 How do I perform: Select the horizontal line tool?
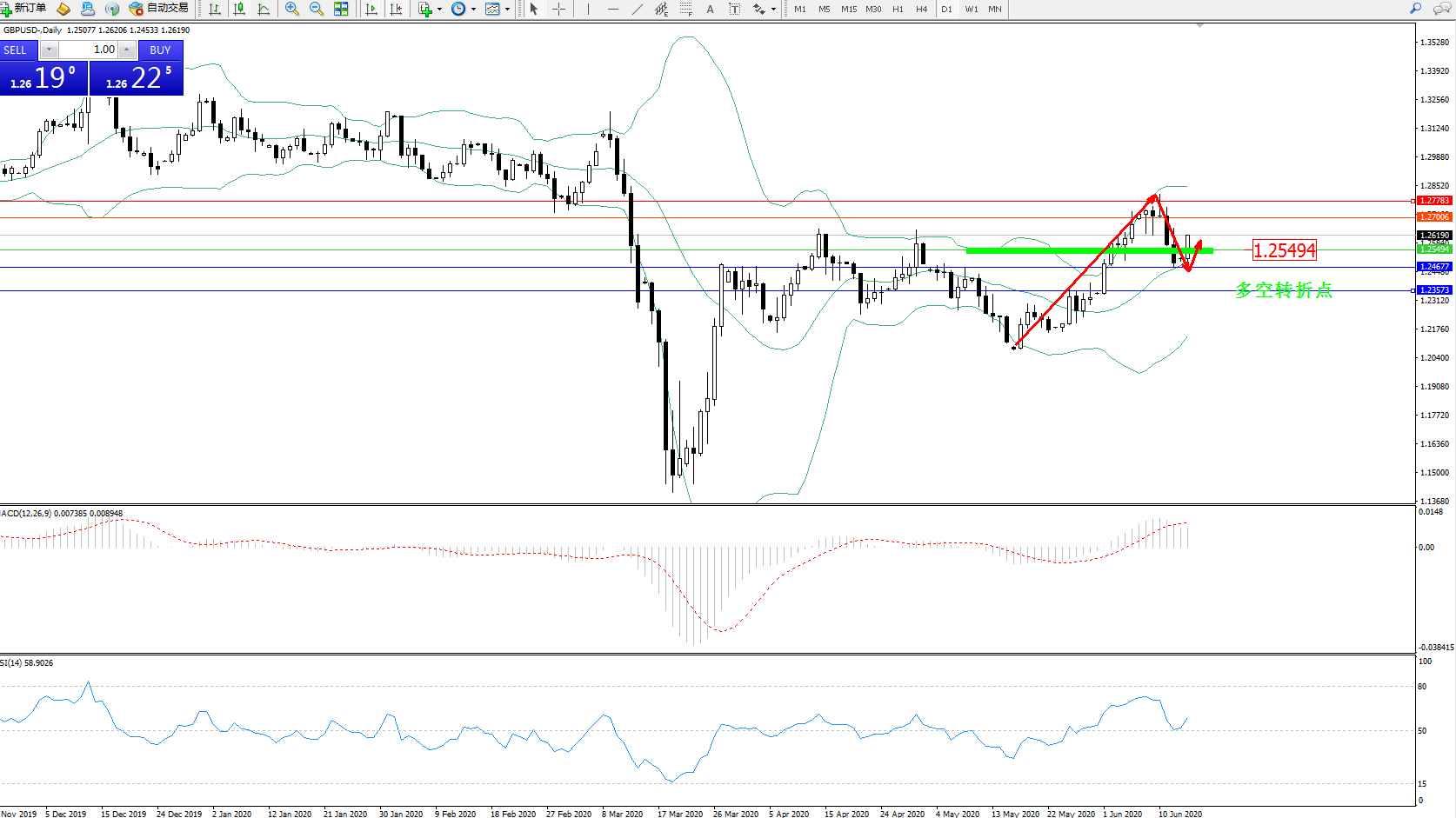[x=613, y=9]
